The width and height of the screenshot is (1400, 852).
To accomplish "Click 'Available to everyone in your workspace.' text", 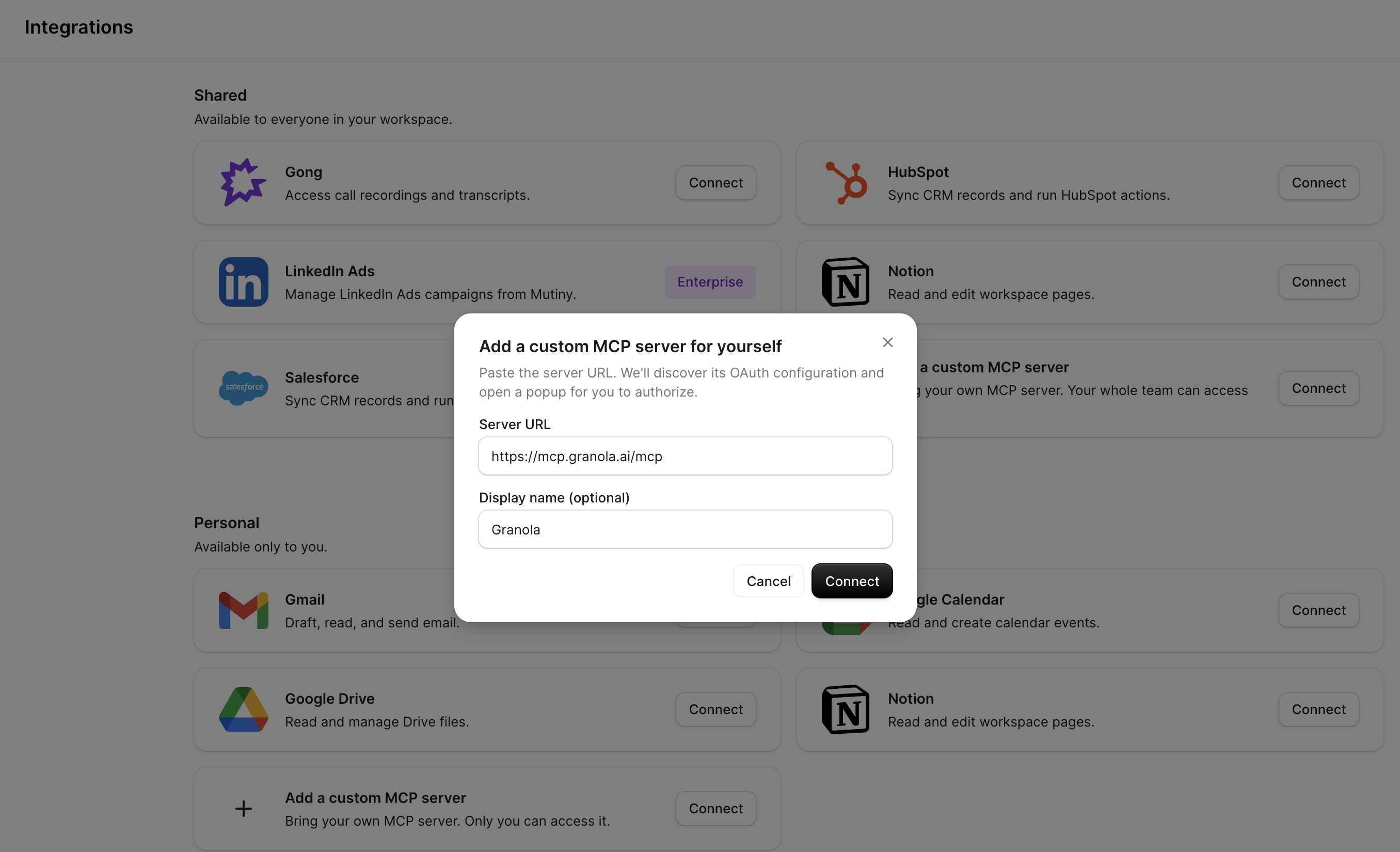I will pyautogui.click(x=323, y=119).
